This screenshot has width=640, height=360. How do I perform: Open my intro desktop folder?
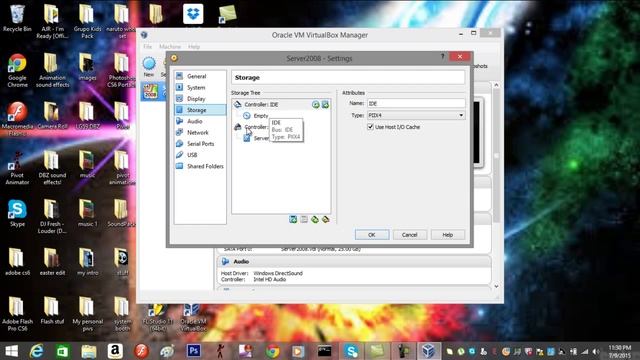tap(87, 262)
